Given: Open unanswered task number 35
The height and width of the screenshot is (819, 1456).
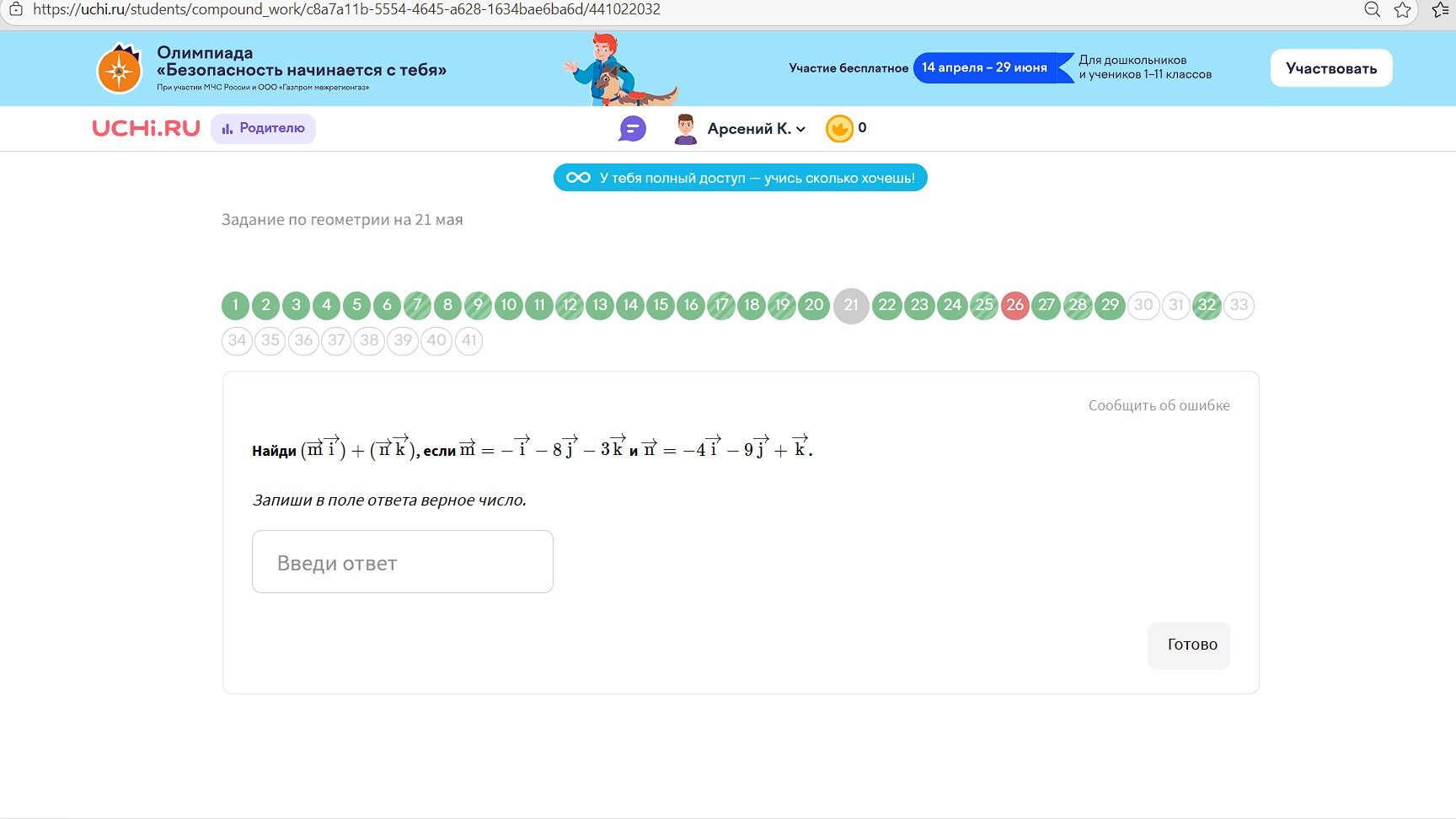Looking at the screenshot, I should [x=270, y=340].
